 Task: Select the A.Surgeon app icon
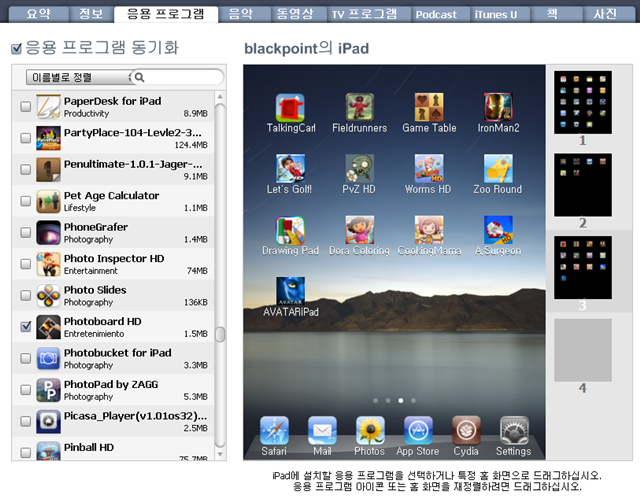[498, 230]
